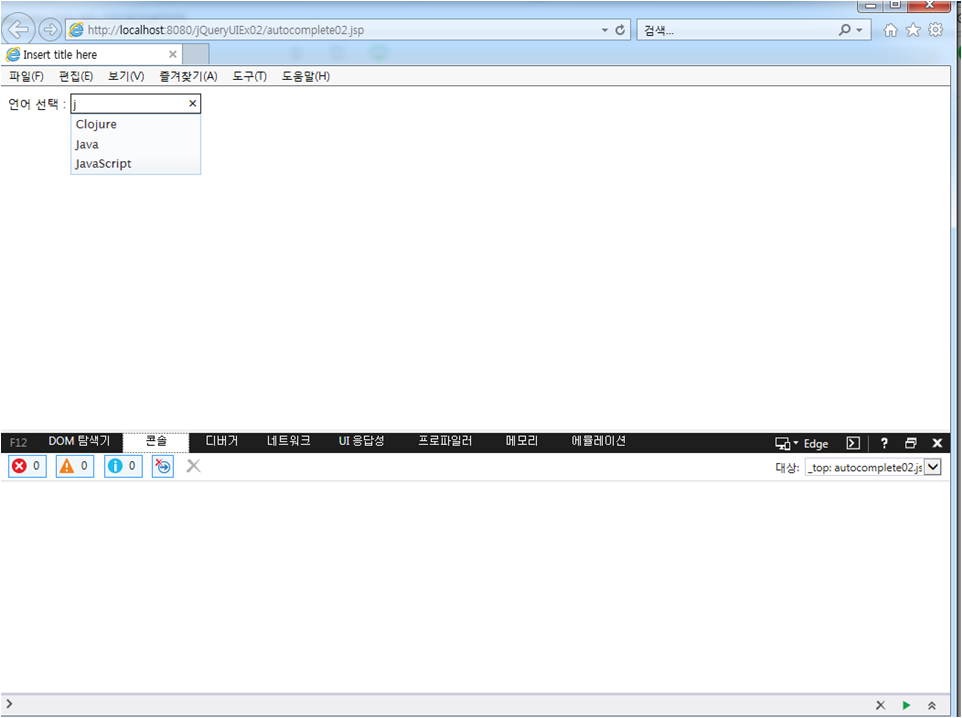This screenshot has width=962, height=718.
Task: Open browser Tools gear icon
Action: click(936, 29)
